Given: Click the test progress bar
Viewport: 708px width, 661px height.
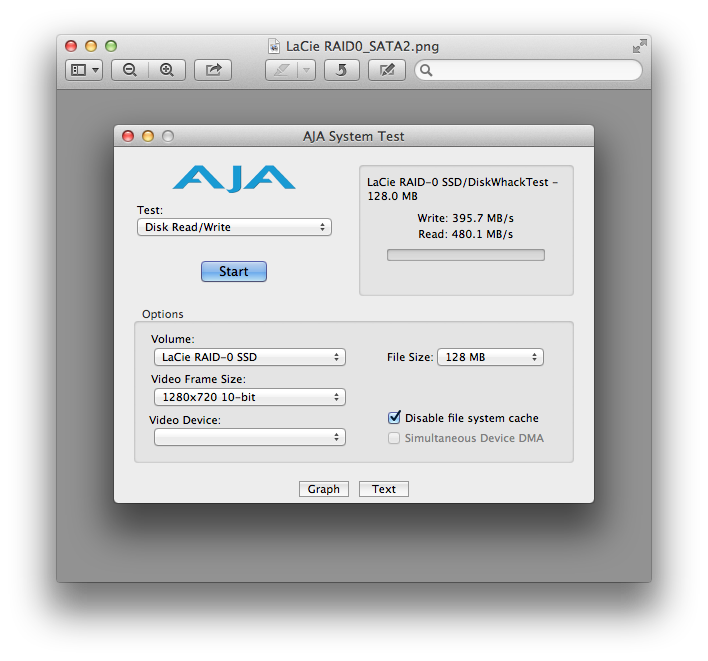Looking at the screenshot, I should click(466, 255).
